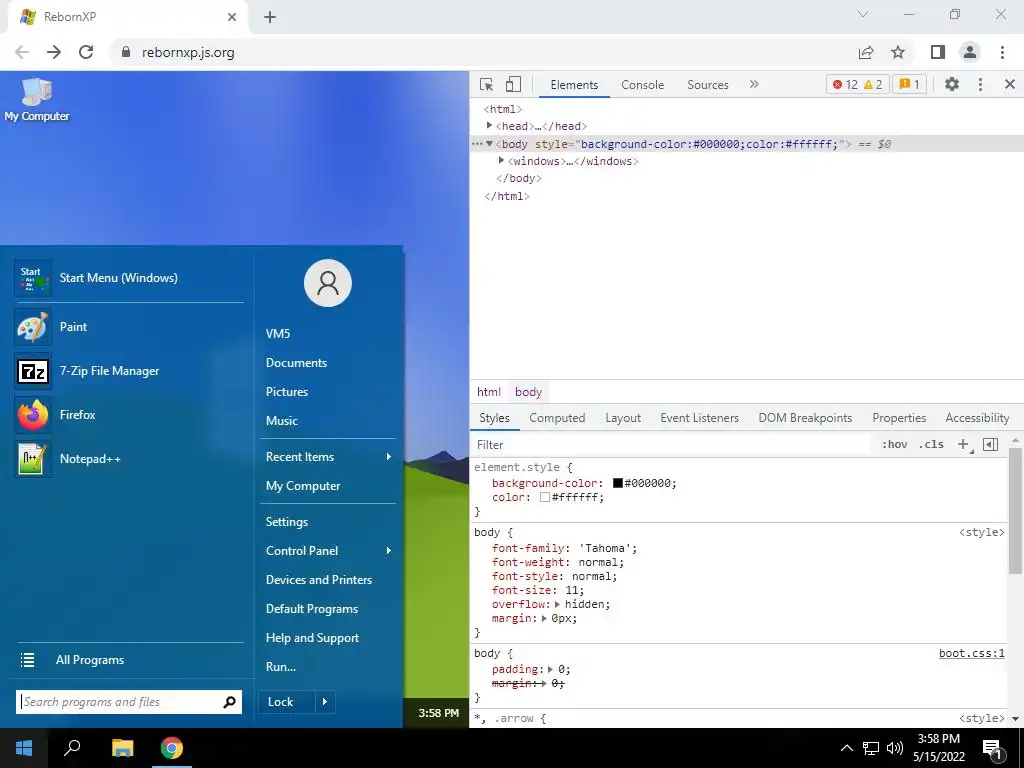Reload the rebornxp.js.org page
This screenshot has height=768, width=1024.
[x=86, y=52]
